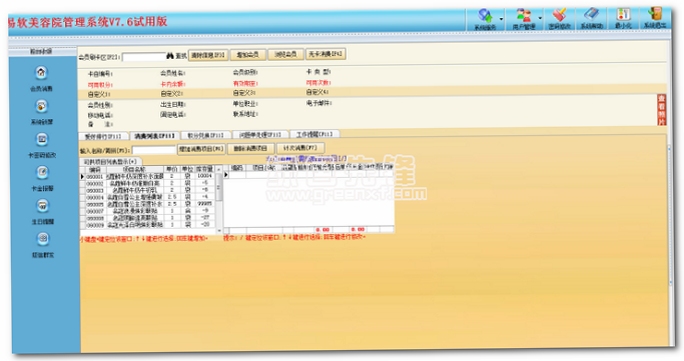The height and width of the screenshot is (361, 684).
Task: Click the 无卡消费 button
Action: click(x=326, y=54)
